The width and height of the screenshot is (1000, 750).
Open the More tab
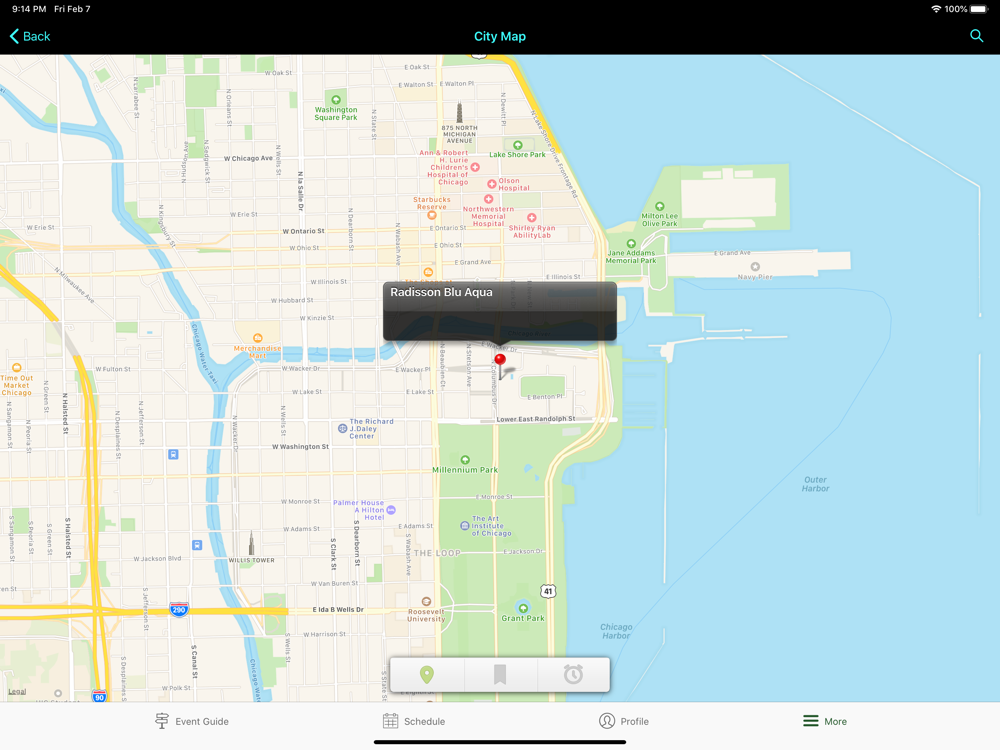[825, 721]
